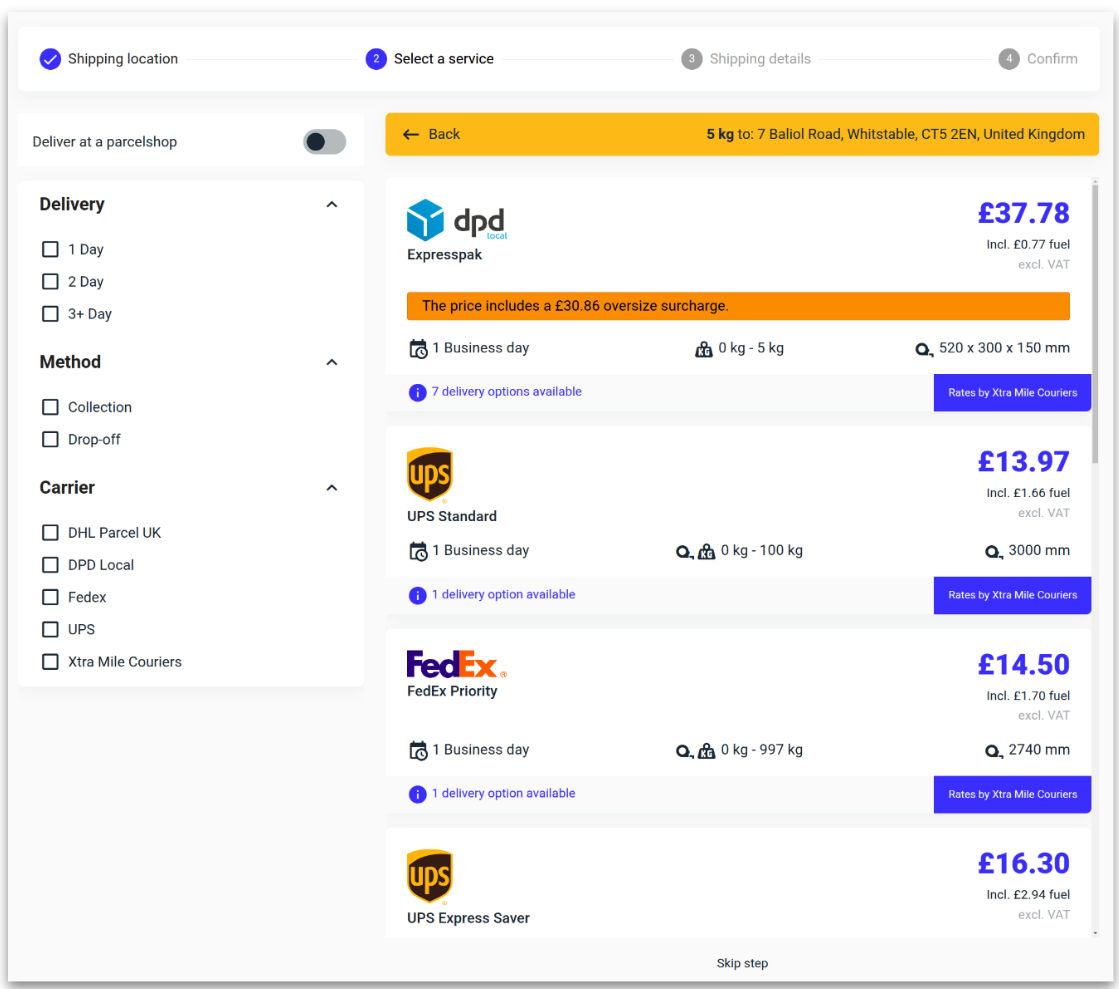
Task: Click the UPS Express Saver logo
Action: point(430,877)
